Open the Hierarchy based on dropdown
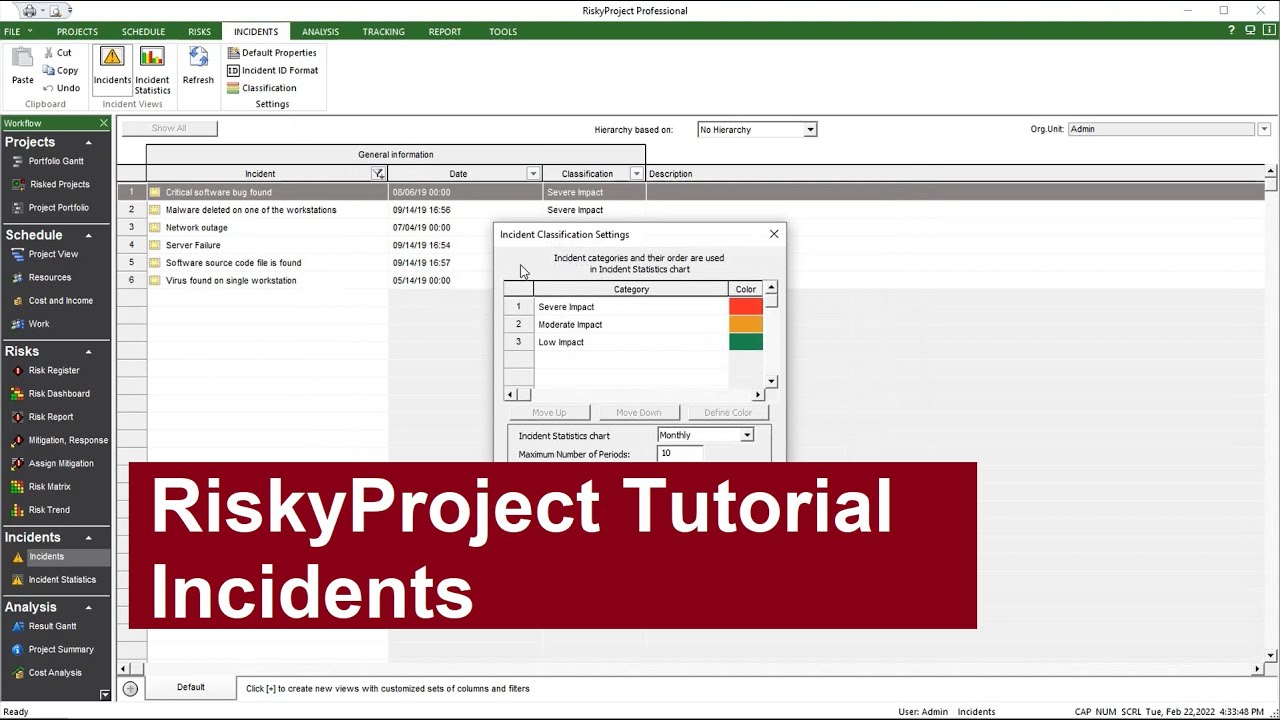 pos(810,130)
